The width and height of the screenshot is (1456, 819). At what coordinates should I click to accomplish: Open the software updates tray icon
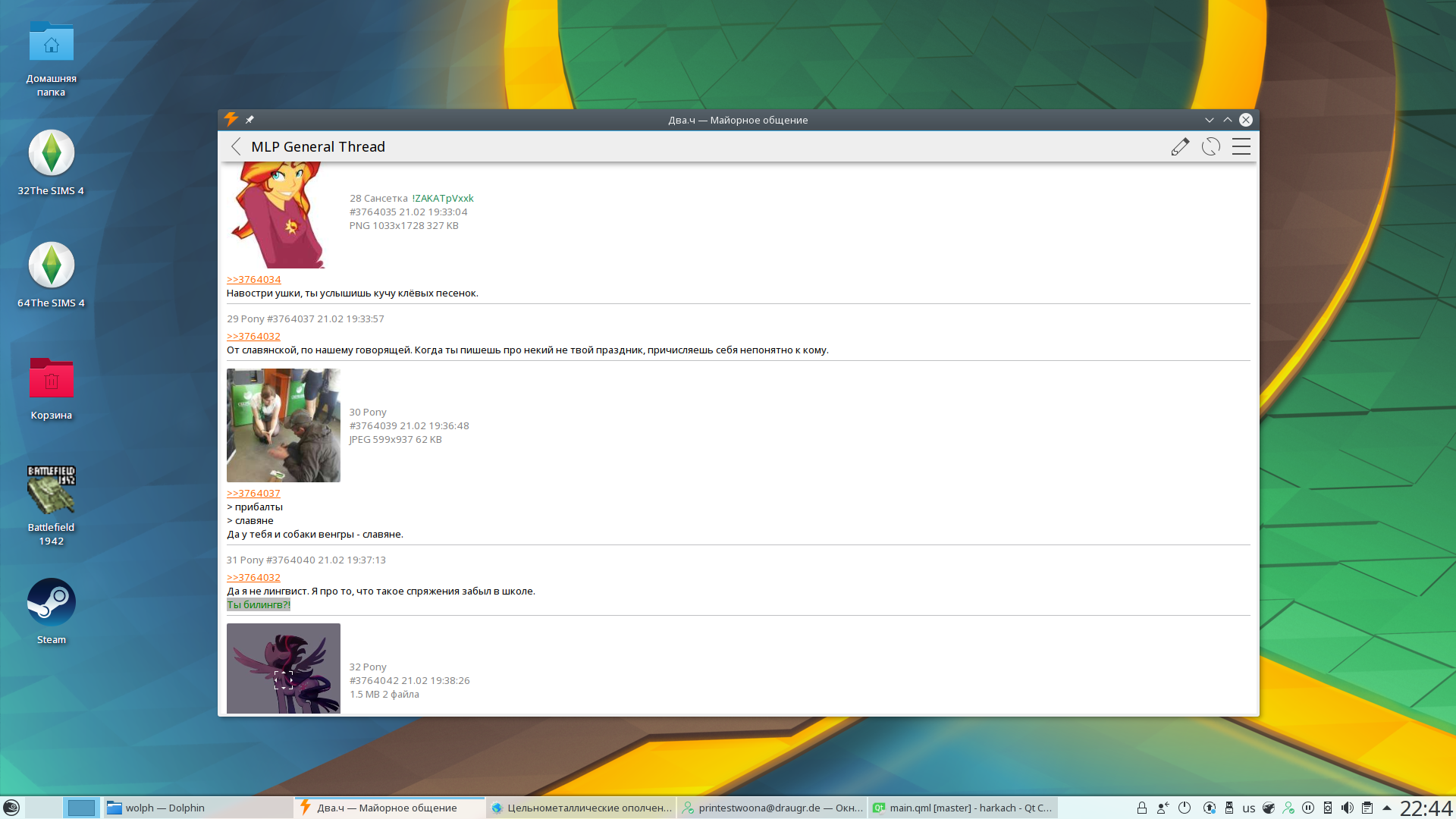click(1210, 808)
